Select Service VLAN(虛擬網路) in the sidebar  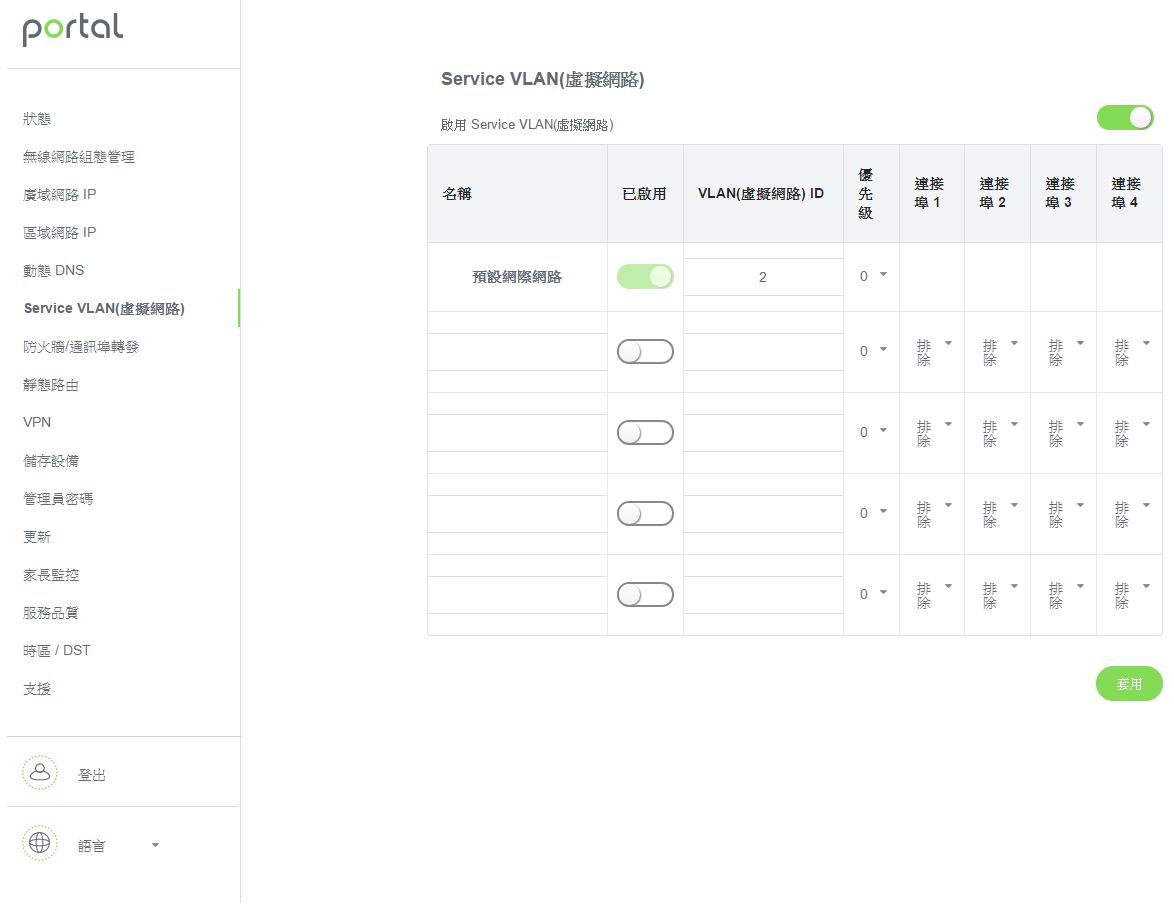pos(104,308)
